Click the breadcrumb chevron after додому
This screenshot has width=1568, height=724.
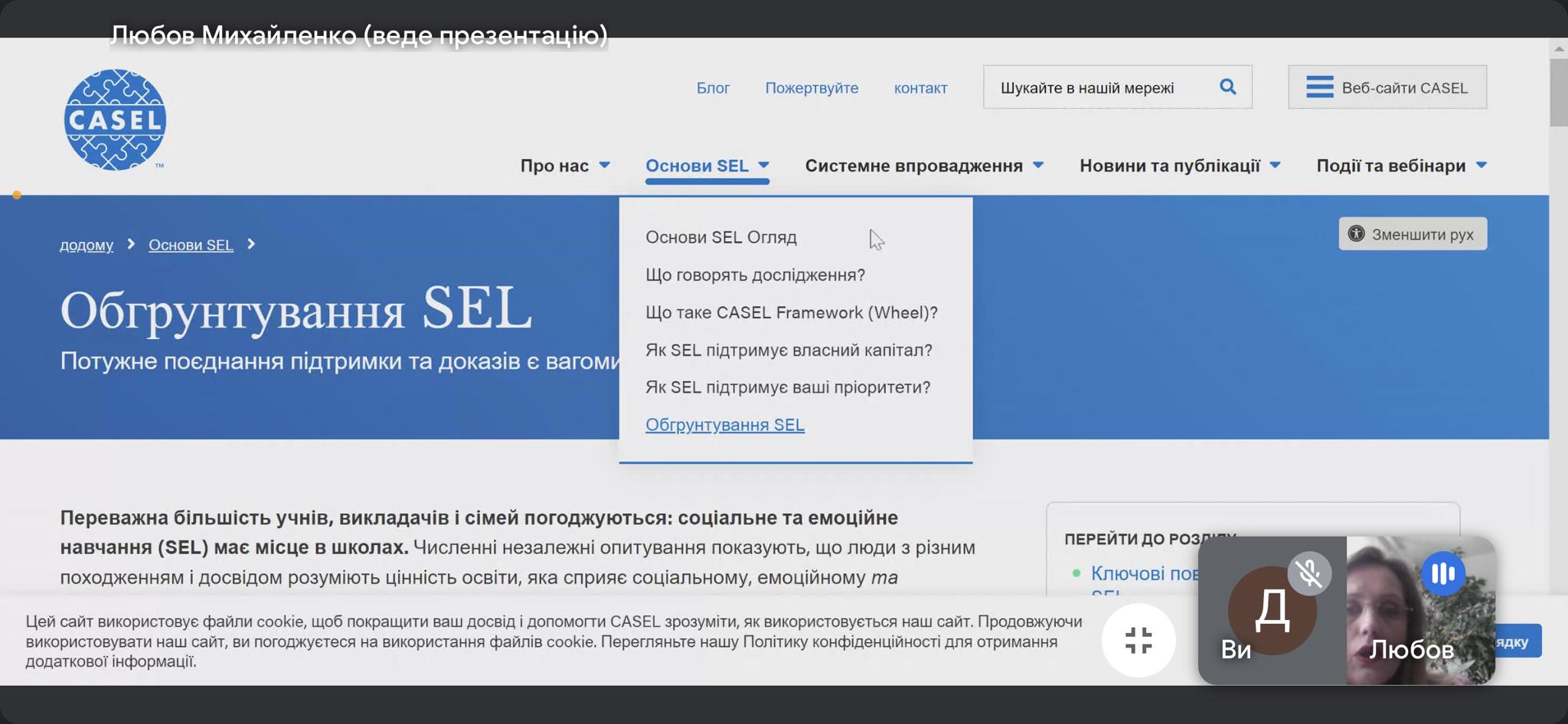[131, 243]
